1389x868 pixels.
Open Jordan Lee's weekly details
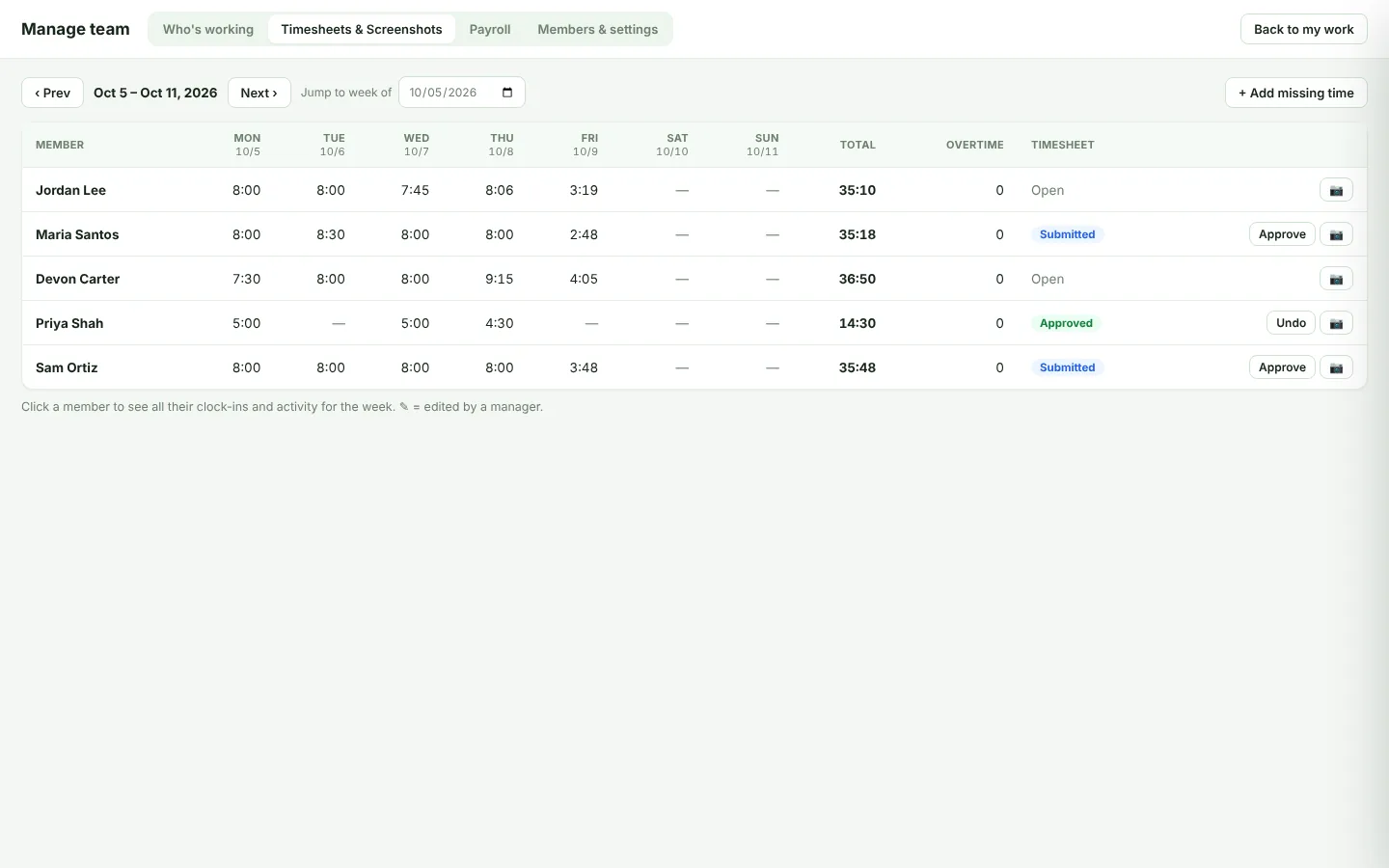point(70,190)
